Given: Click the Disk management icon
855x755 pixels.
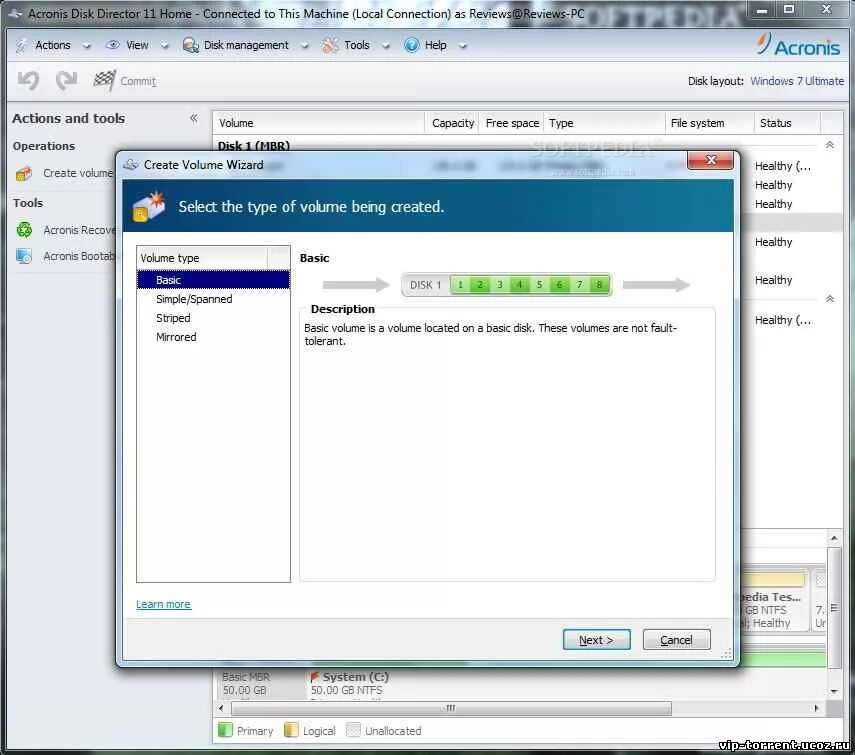Looking at the screenshot, I should 190,45.
